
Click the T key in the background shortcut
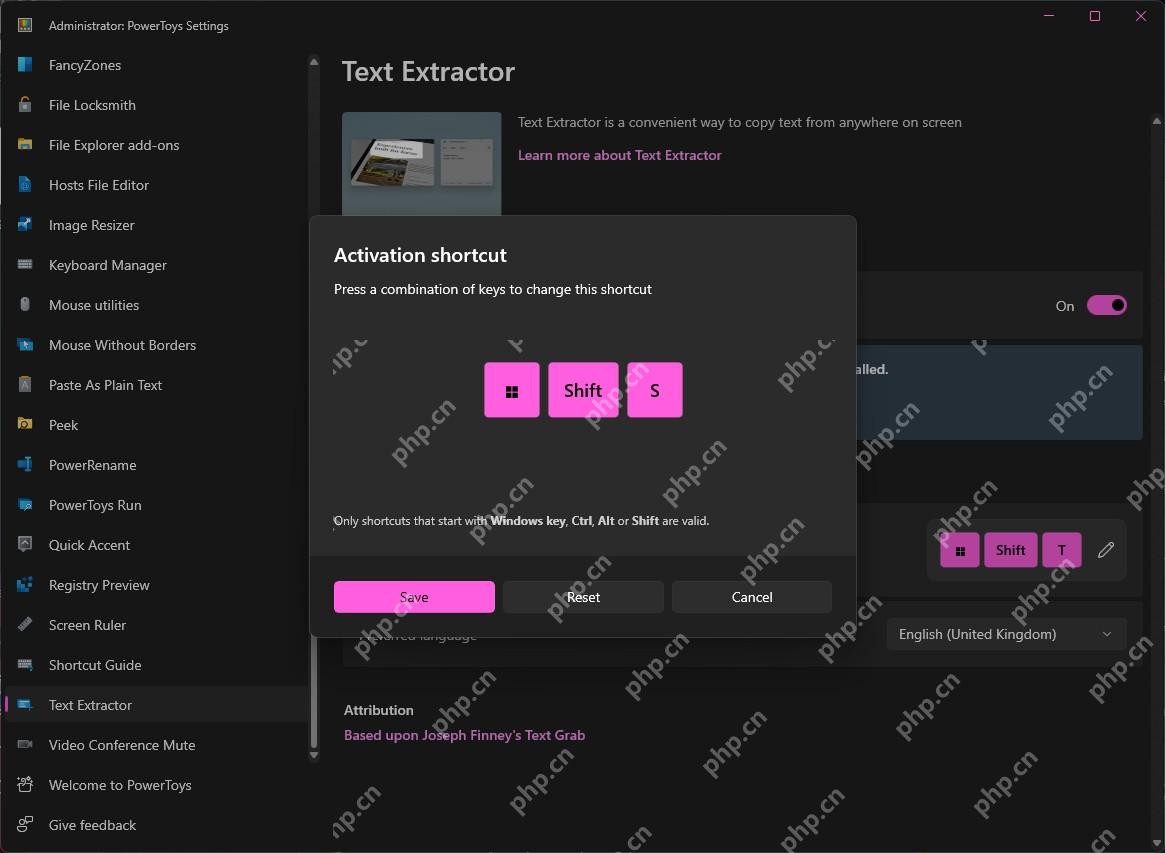(x=1062, y=550)
